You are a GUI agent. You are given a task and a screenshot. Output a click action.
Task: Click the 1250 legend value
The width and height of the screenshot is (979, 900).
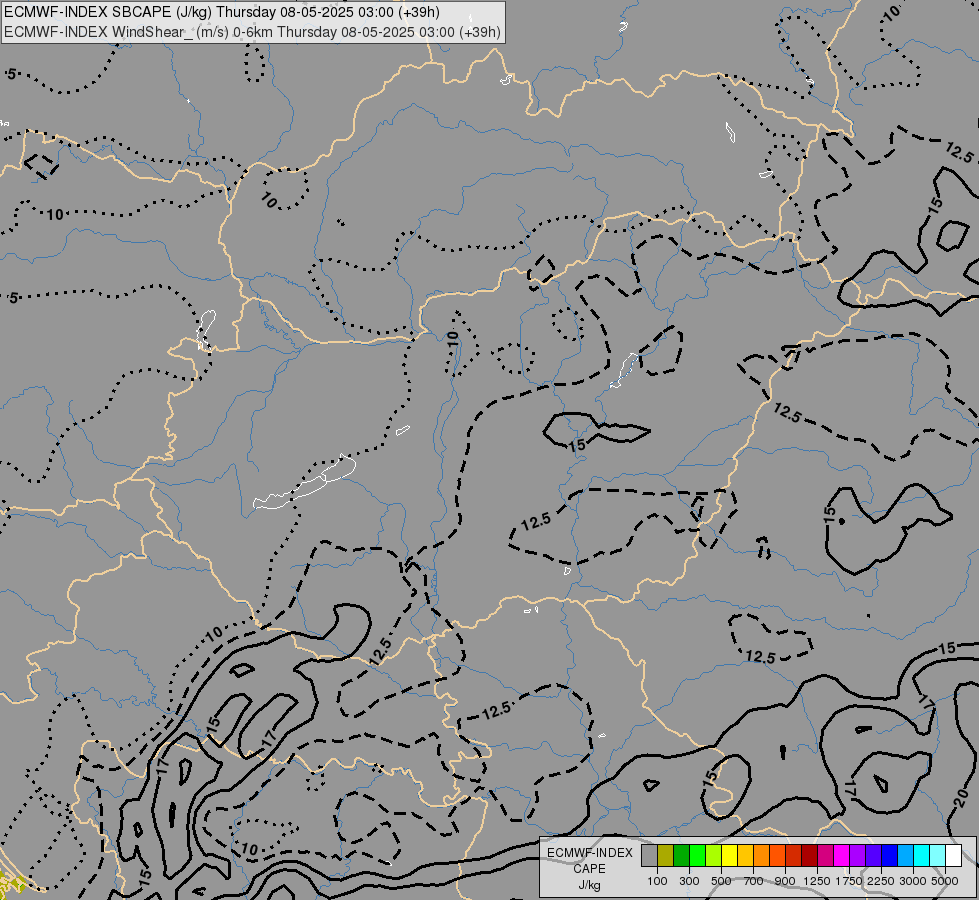(817, 881)
